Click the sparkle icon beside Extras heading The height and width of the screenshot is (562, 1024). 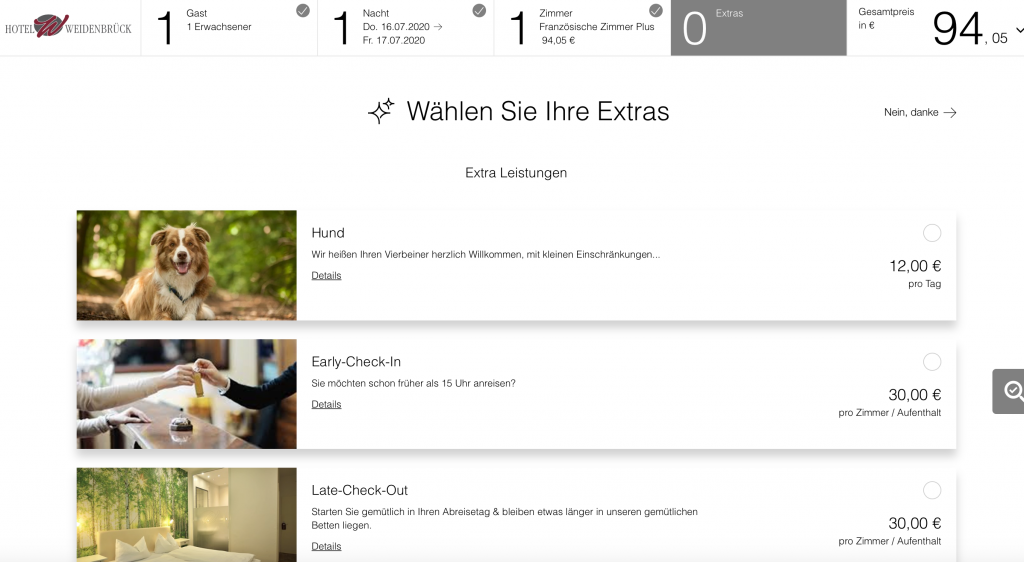point(381,111)
